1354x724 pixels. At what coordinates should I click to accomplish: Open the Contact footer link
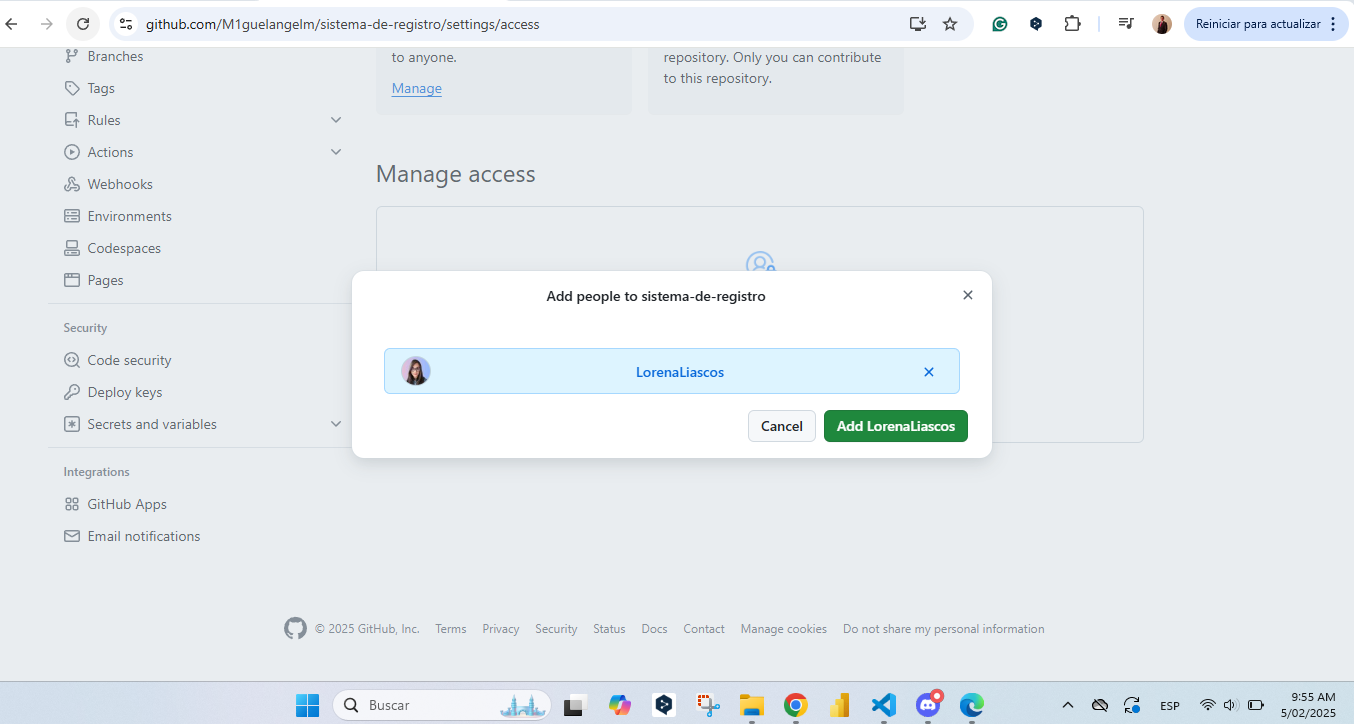704,629
